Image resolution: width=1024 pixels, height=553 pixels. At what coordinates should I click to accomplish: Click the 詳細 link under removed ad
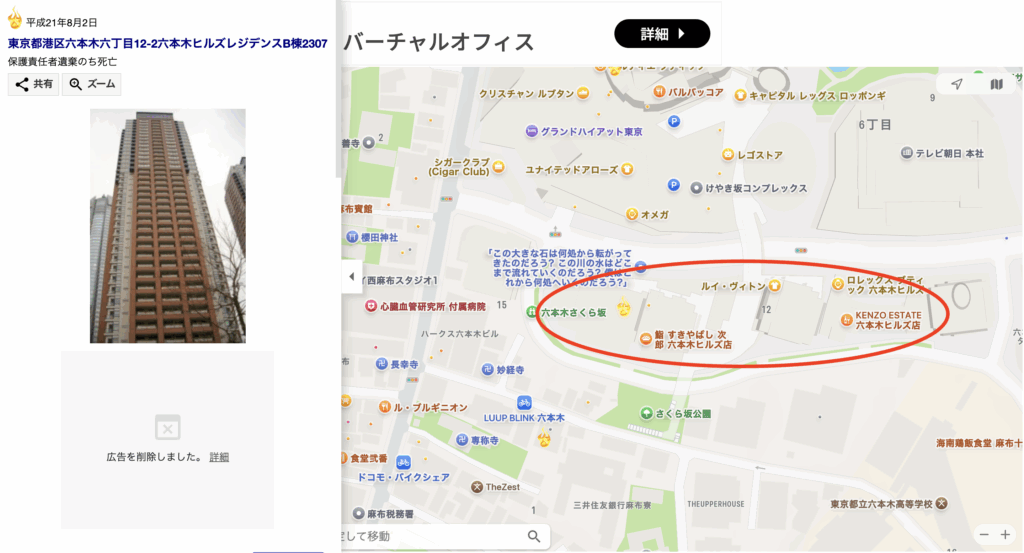(219, 457)
